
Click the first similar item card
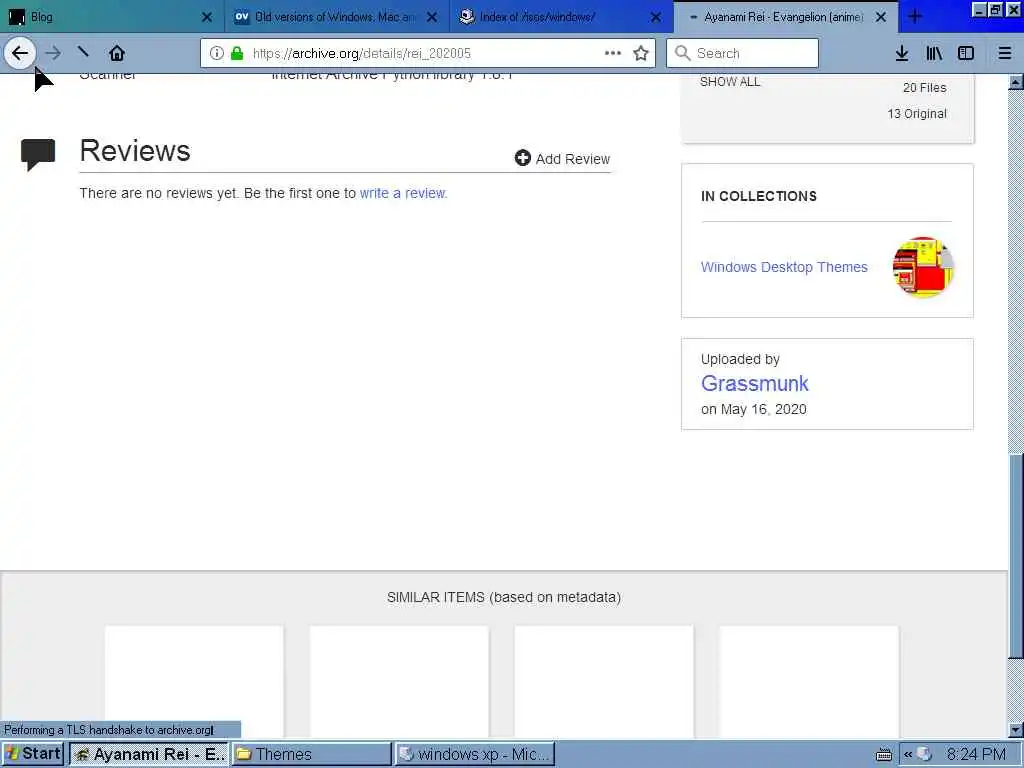coord(195,682)
